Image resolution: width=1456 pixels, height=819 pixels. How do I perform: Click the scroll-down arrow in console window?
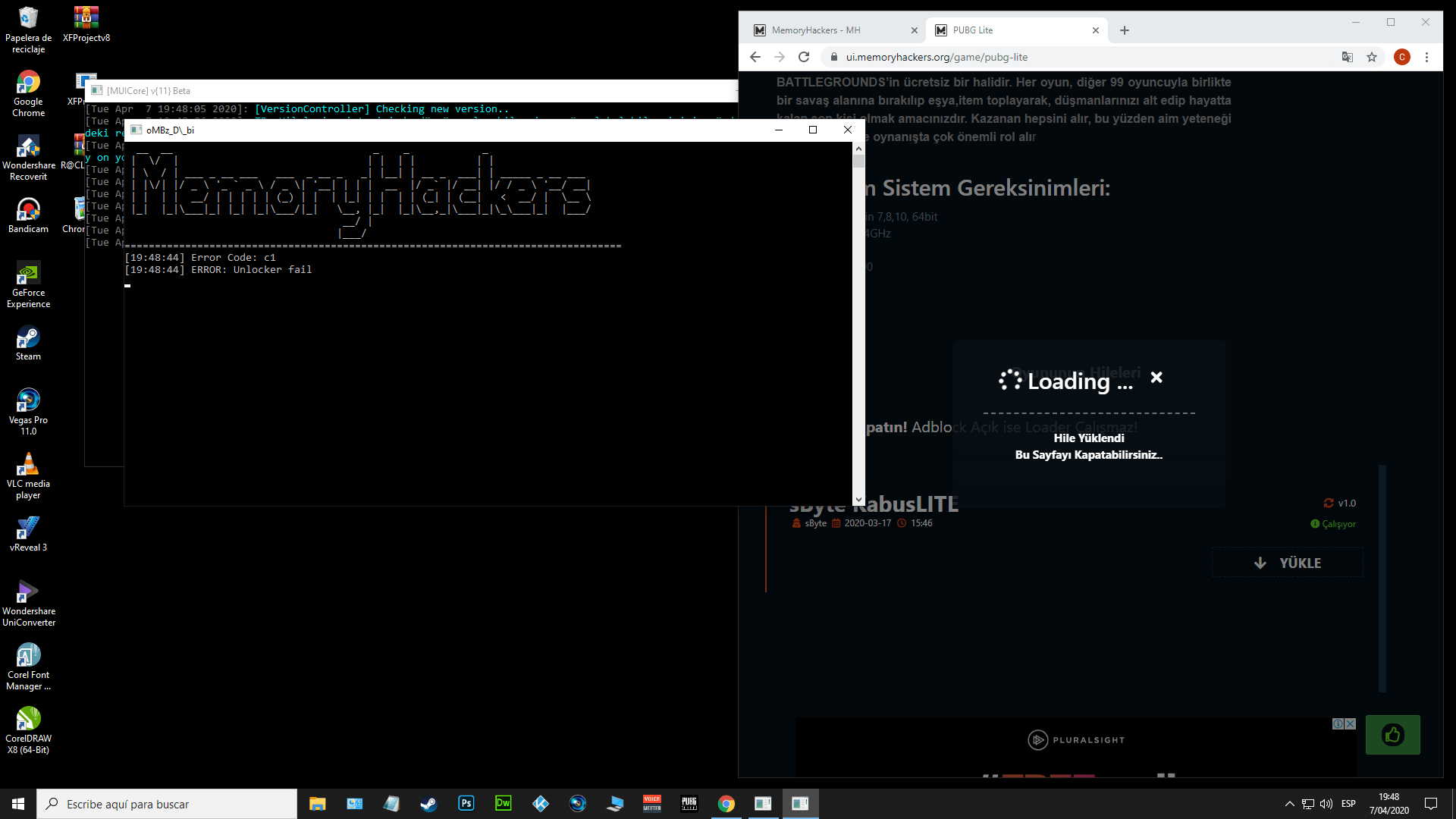tap(858, 500)
